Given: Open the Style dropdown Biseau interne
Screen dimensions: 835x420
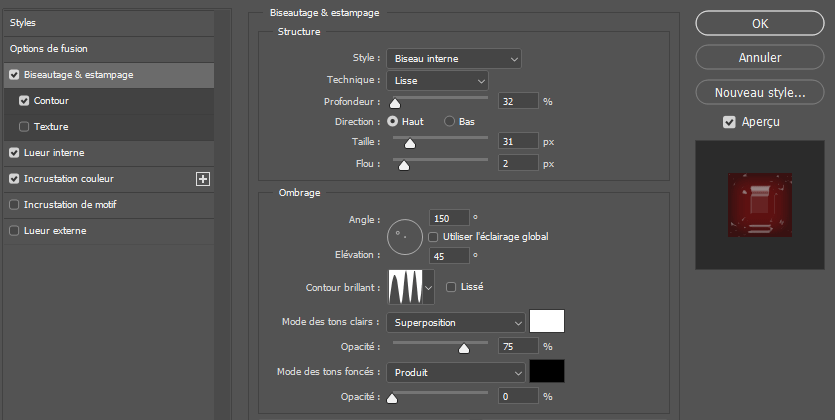Looking at the screenshot, I should 454,59.
